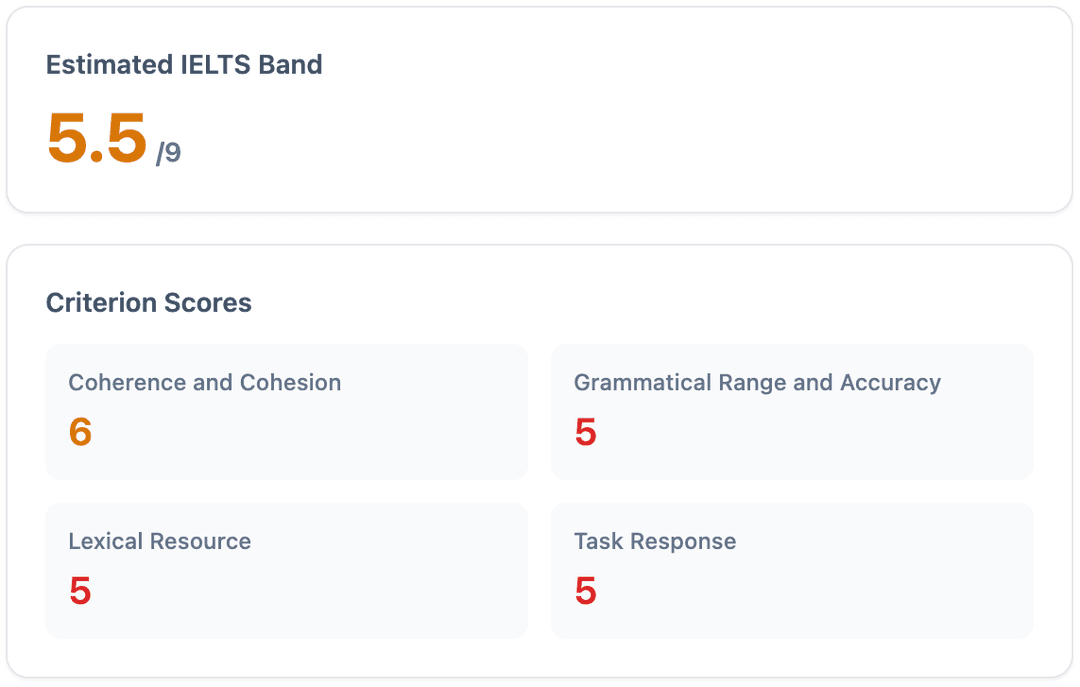Select the Lexical Resource score 5
Viewport: 1080px width, 687px height.
(81, 591)
